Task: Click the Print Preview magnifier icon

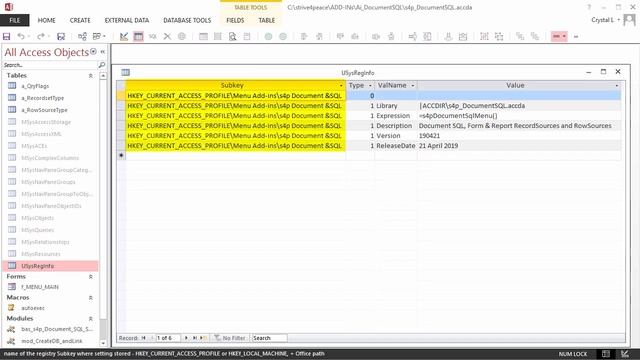Action: point(232,36)
